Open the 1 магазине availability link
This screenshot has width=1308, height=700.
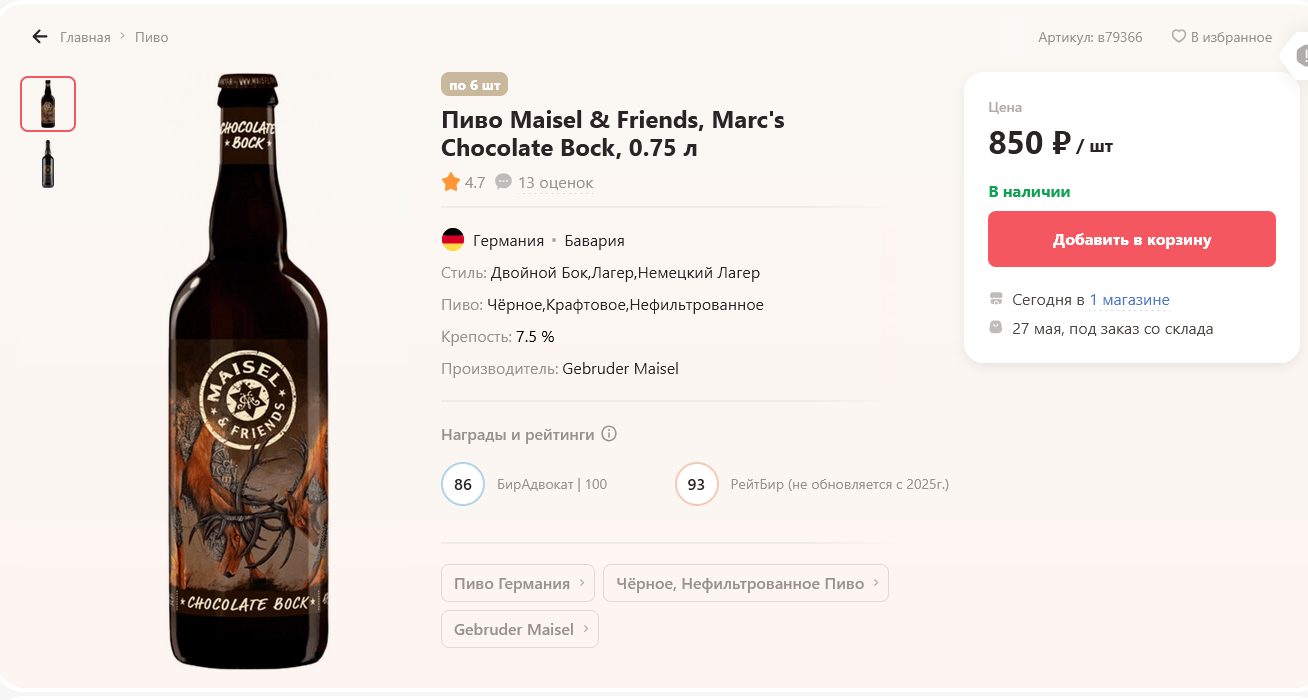point(1129,300)
